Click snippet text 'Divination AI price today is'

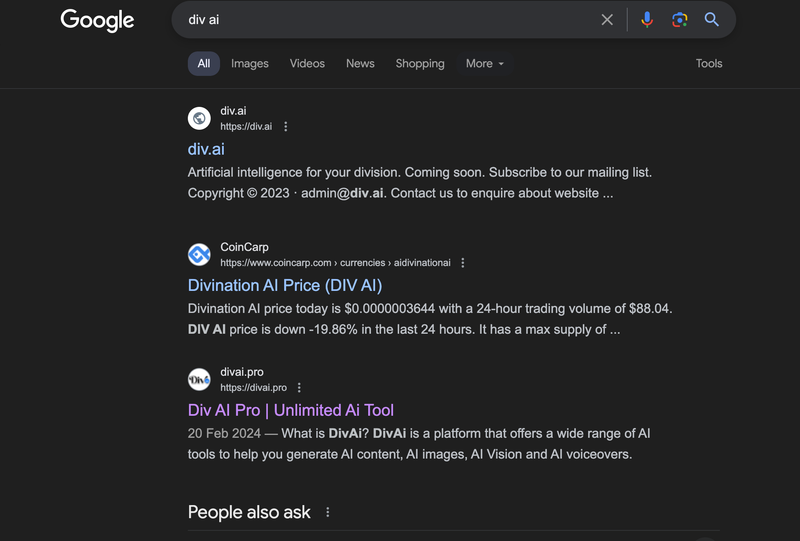264,309
